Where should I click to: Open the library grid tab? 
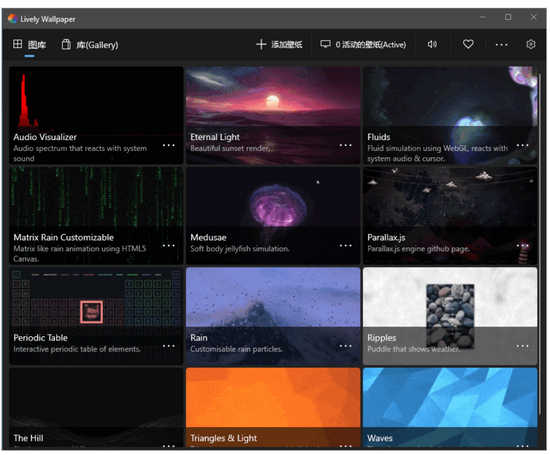[x=29, y=45]
